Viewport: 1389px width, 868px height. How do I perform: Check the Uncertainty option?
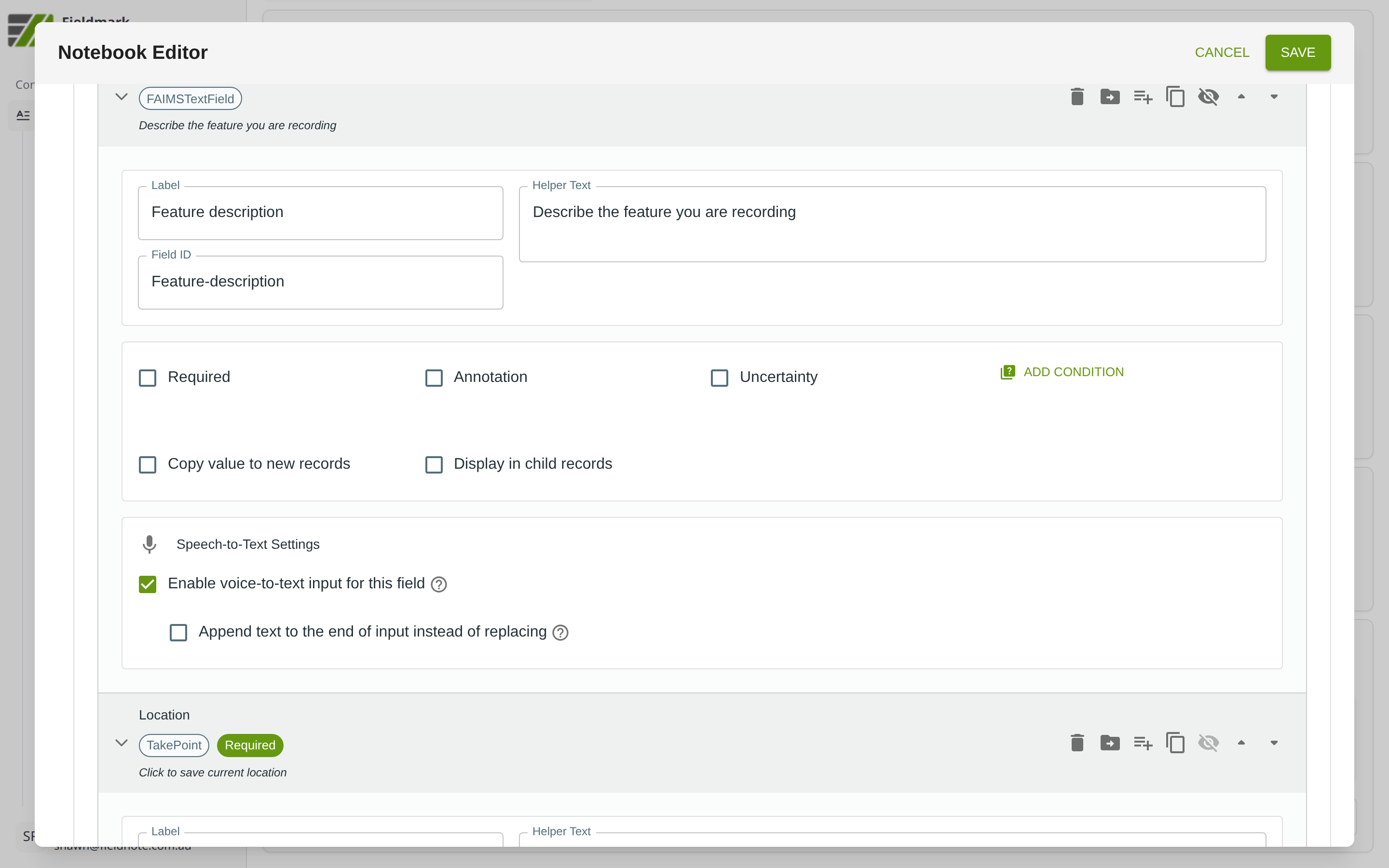(x=719, y=378)
